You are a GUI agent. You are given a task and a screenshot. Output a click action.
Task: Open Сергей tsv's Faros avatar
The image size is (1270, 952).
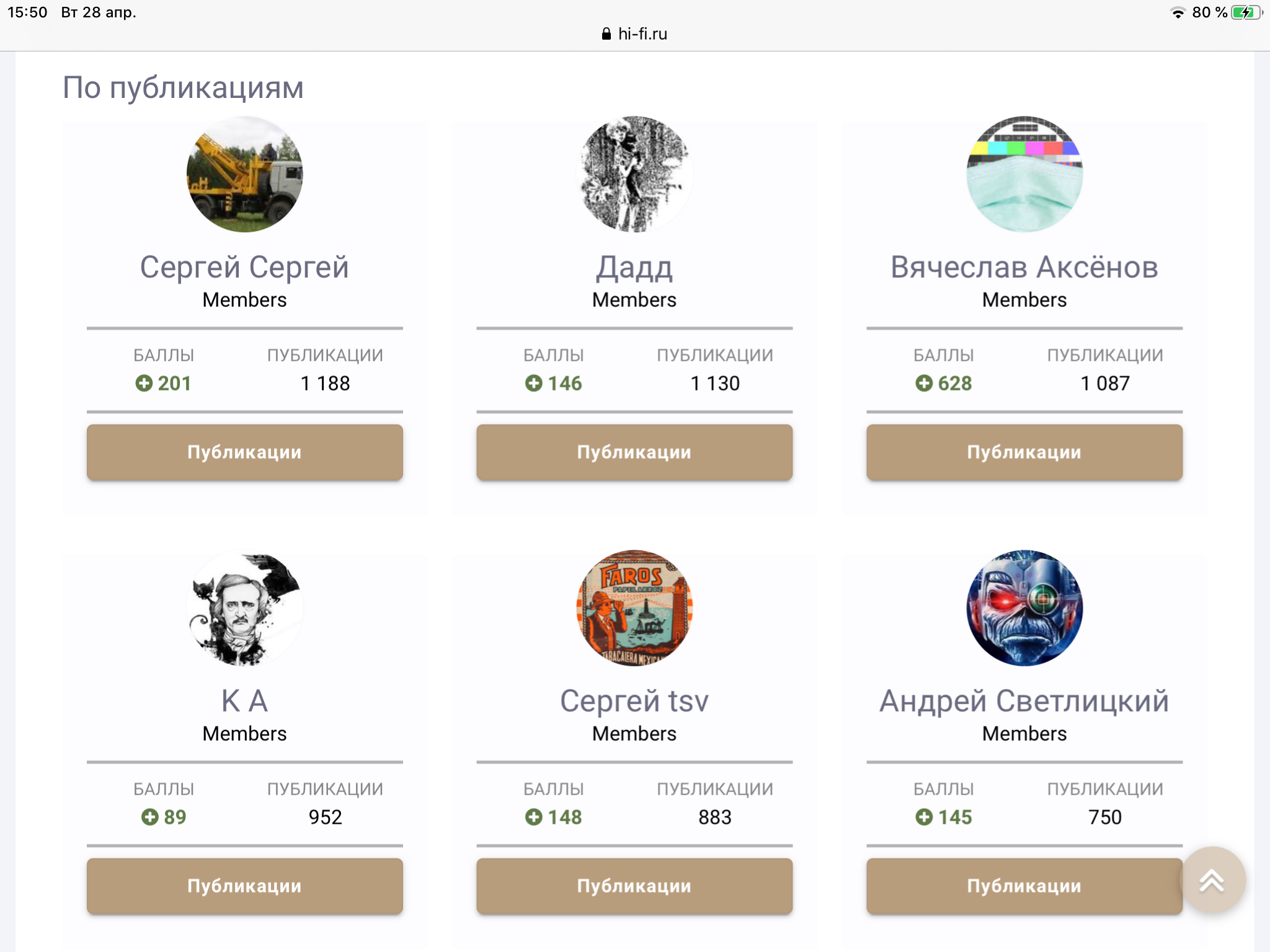point(634,608)
